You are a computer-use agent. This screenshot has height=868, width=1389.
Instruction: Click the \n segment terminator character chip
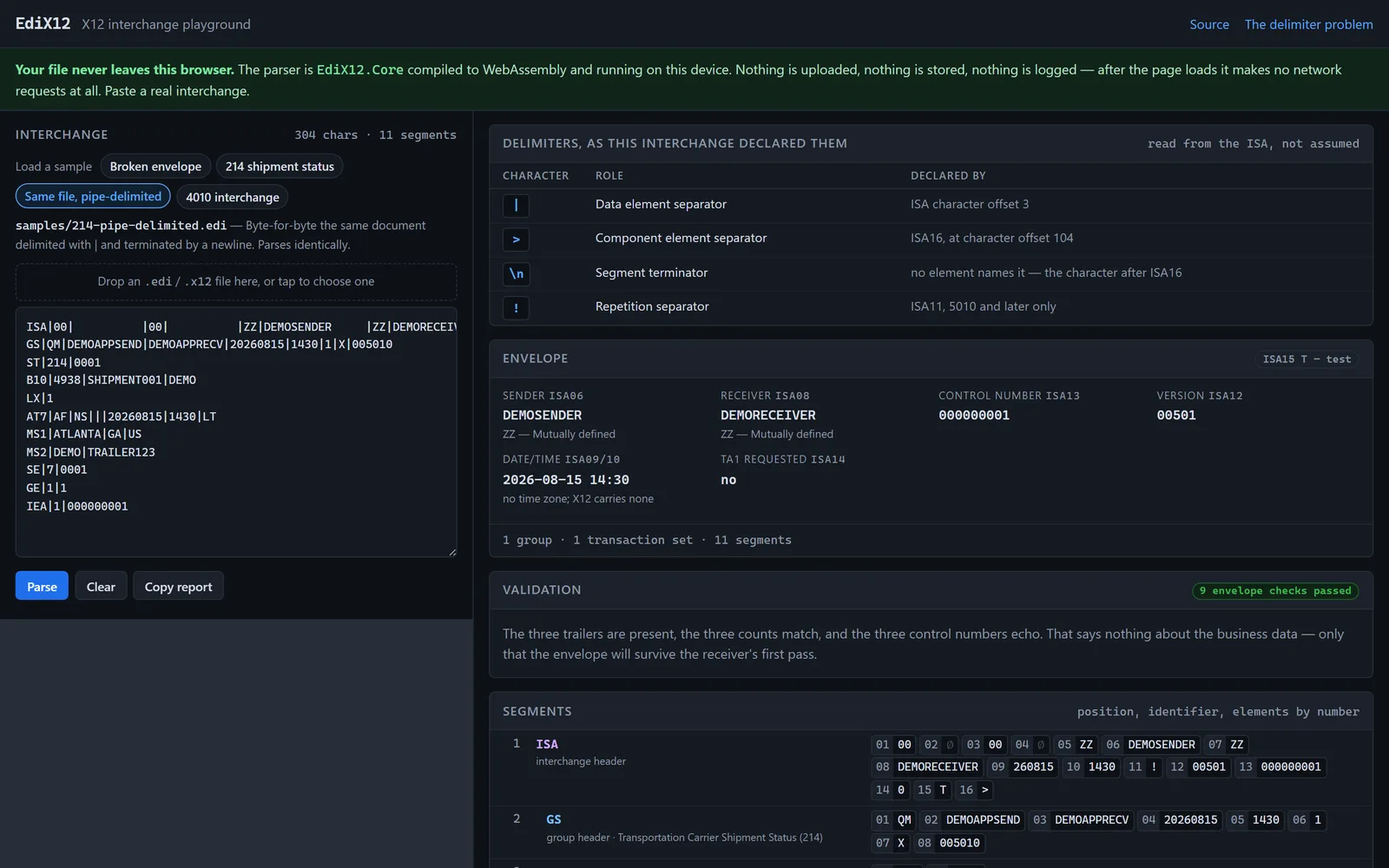(516, 273)
